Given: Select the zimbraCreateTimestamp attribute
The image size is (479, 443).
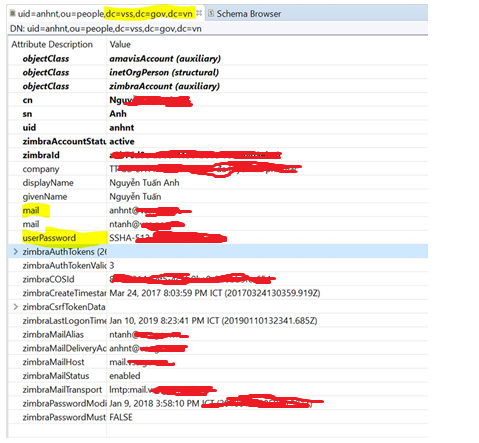Looking at the screenshot, I should pyautogui.click(x=64, y=293).
